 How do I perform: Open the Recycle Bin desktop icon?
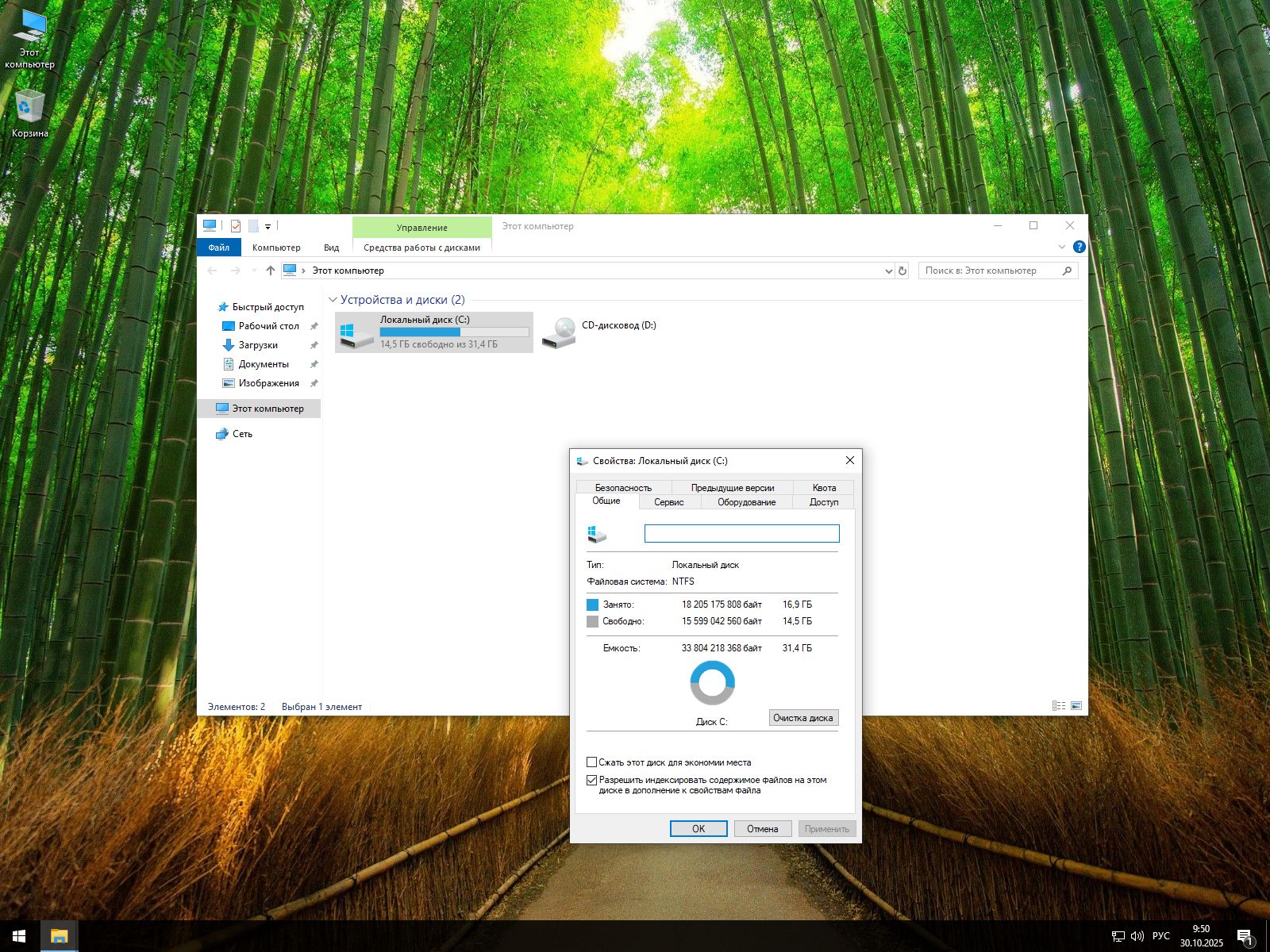click(x=29, y=109)
